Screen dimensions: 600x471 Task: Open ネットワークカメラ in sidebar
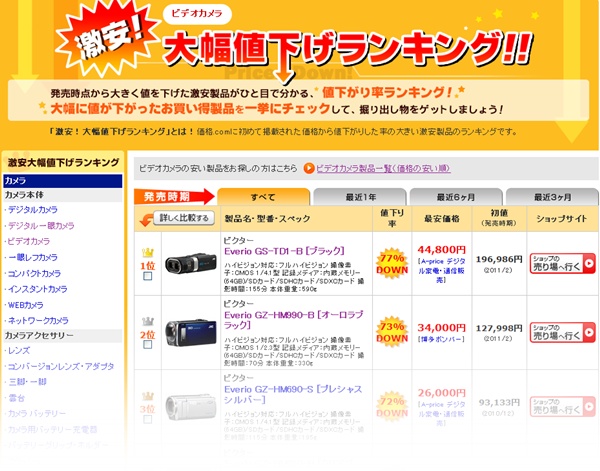38,321
